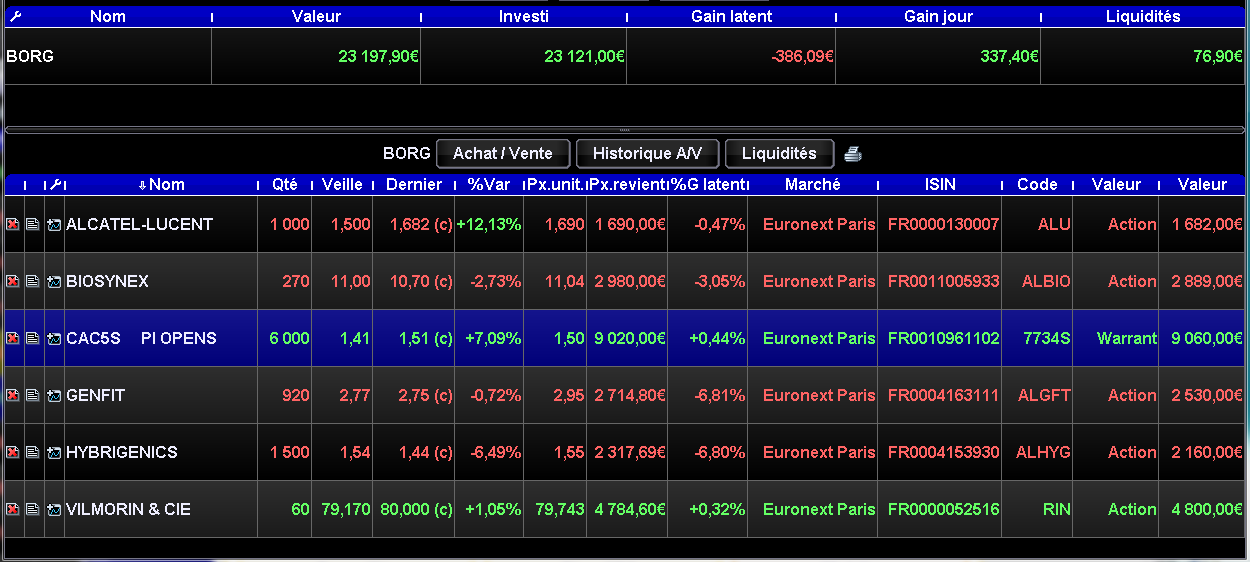Sort by the Dernier column header
Image resolution: width=1250 pixels, height=562 pixels.
[x=413, y=184]
